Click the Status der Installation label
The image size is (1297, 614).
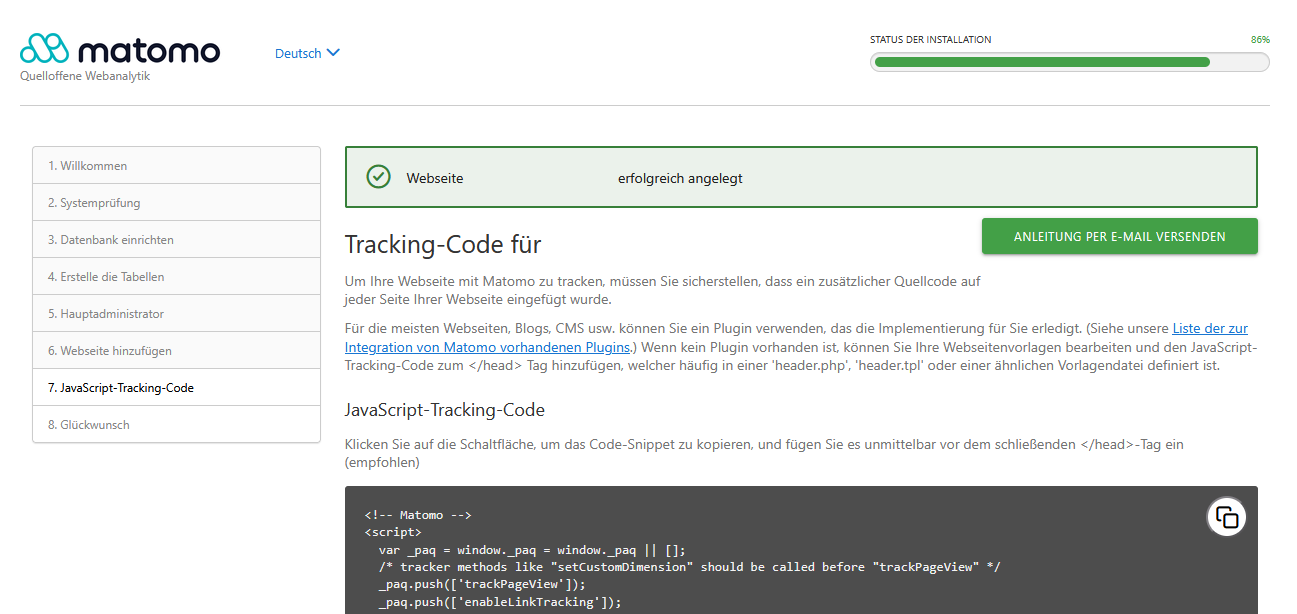(930, 40)
